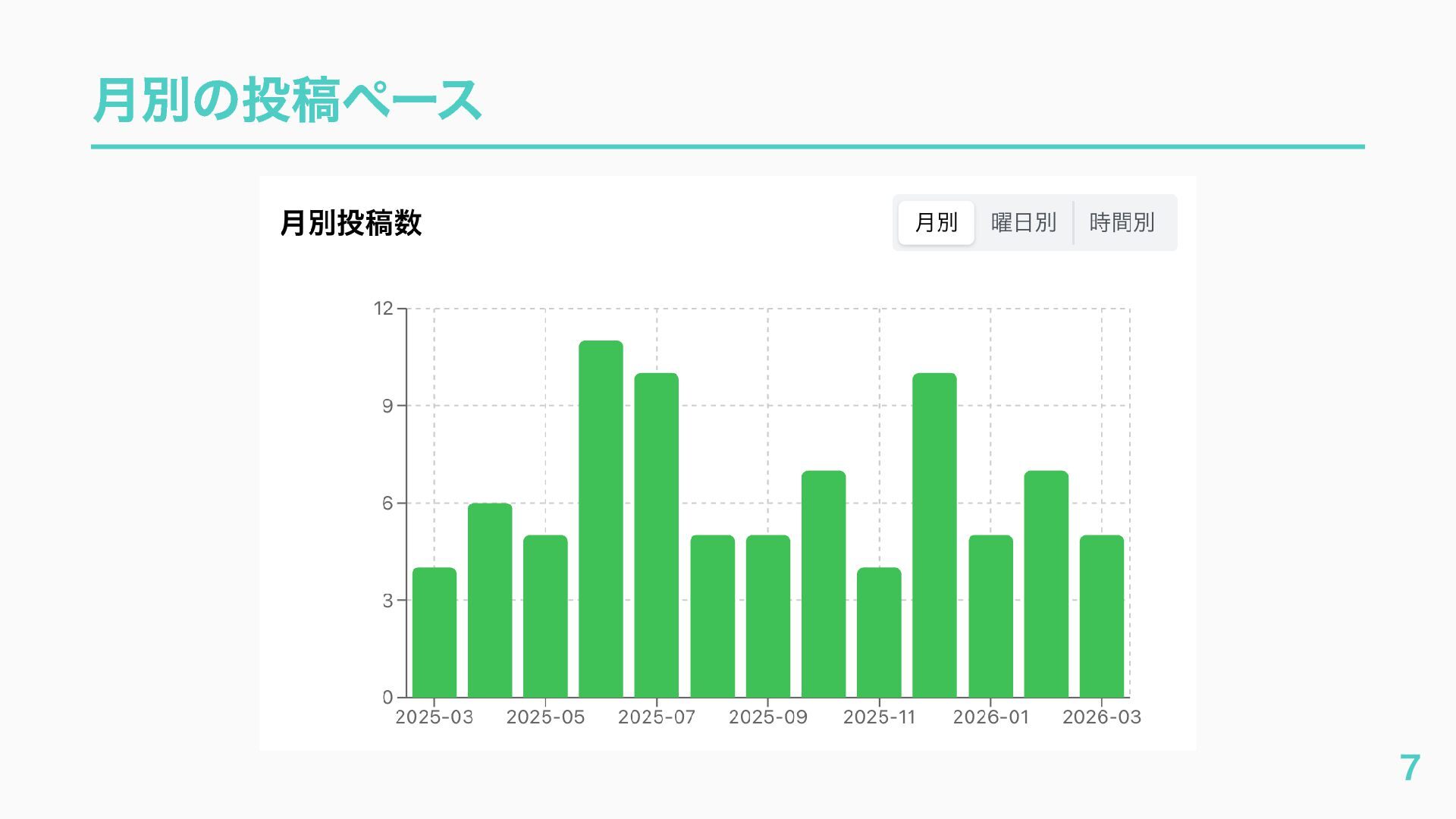
Task: Click the 2026-01 bar
Action: 990,617
